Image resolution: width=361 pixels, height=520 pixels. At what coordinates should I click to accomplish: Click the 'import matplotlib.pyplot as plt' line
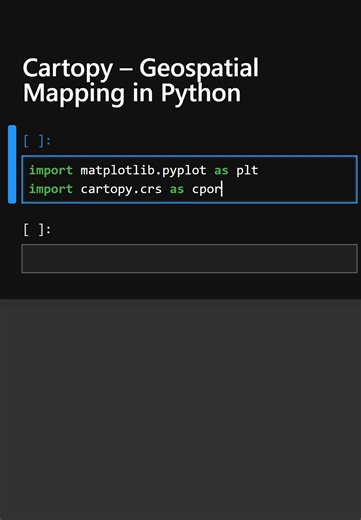144,170
